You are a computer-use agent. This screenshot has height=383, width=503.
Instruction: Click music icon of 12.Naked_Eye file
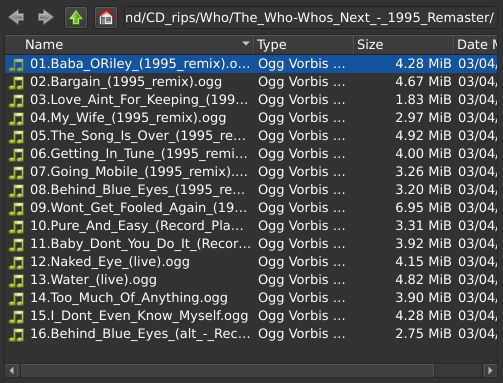16,262
